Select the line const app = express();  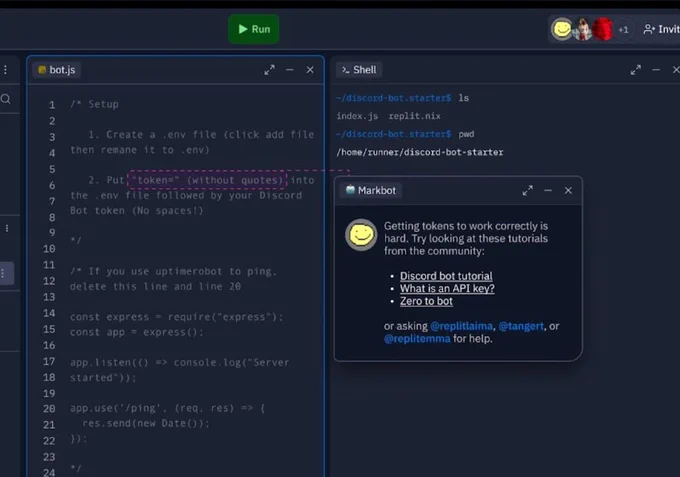coord(137,332)
